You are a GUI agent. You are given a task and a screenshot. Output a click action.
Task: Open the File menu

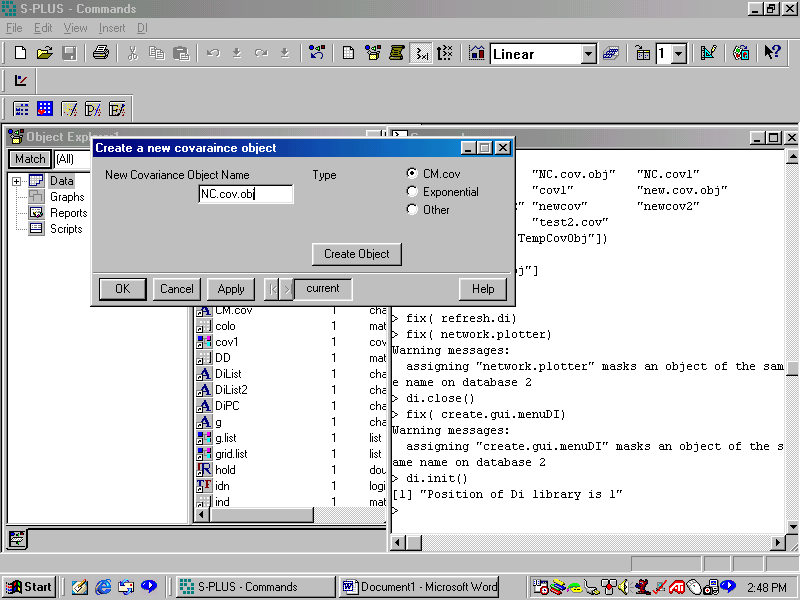[x=14, y=28]
